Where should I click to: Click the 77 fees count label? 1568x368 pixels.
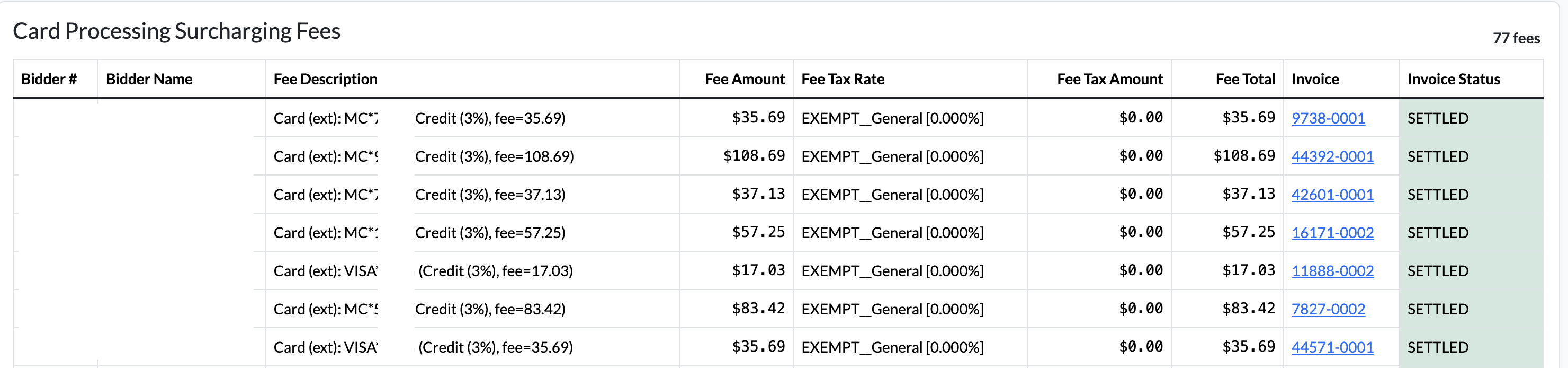(x=1516, y=38)
